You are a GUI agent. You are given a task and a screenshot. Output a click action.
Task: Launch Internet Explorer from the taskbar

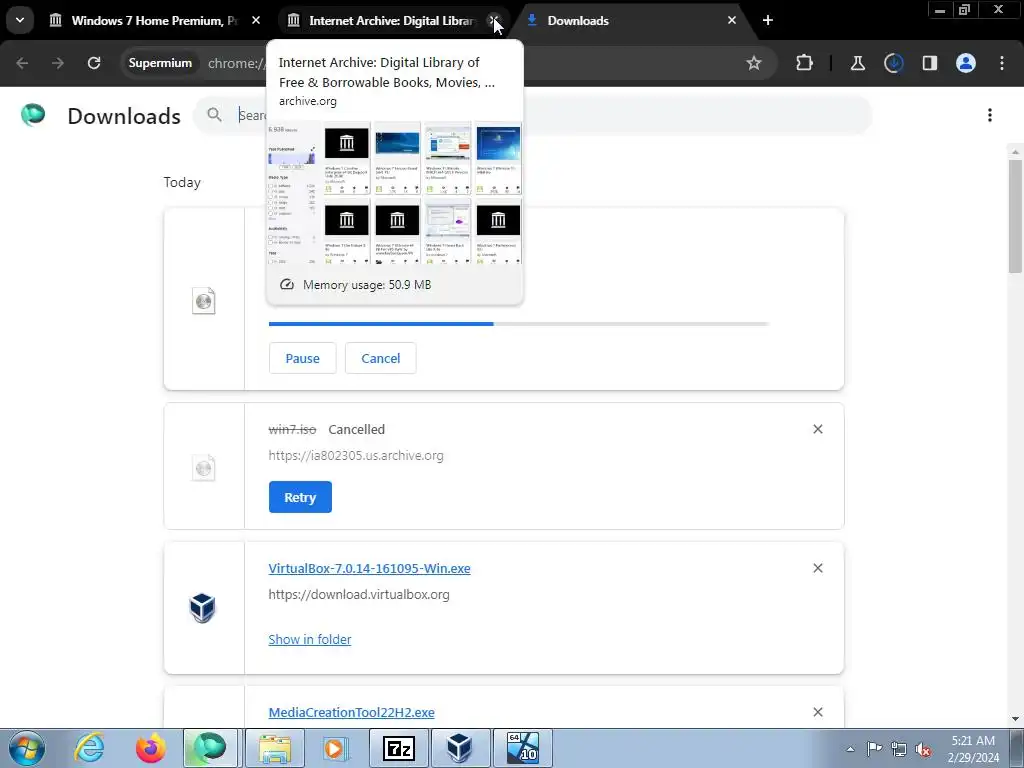pyautogui.click(x=89, y=748)
